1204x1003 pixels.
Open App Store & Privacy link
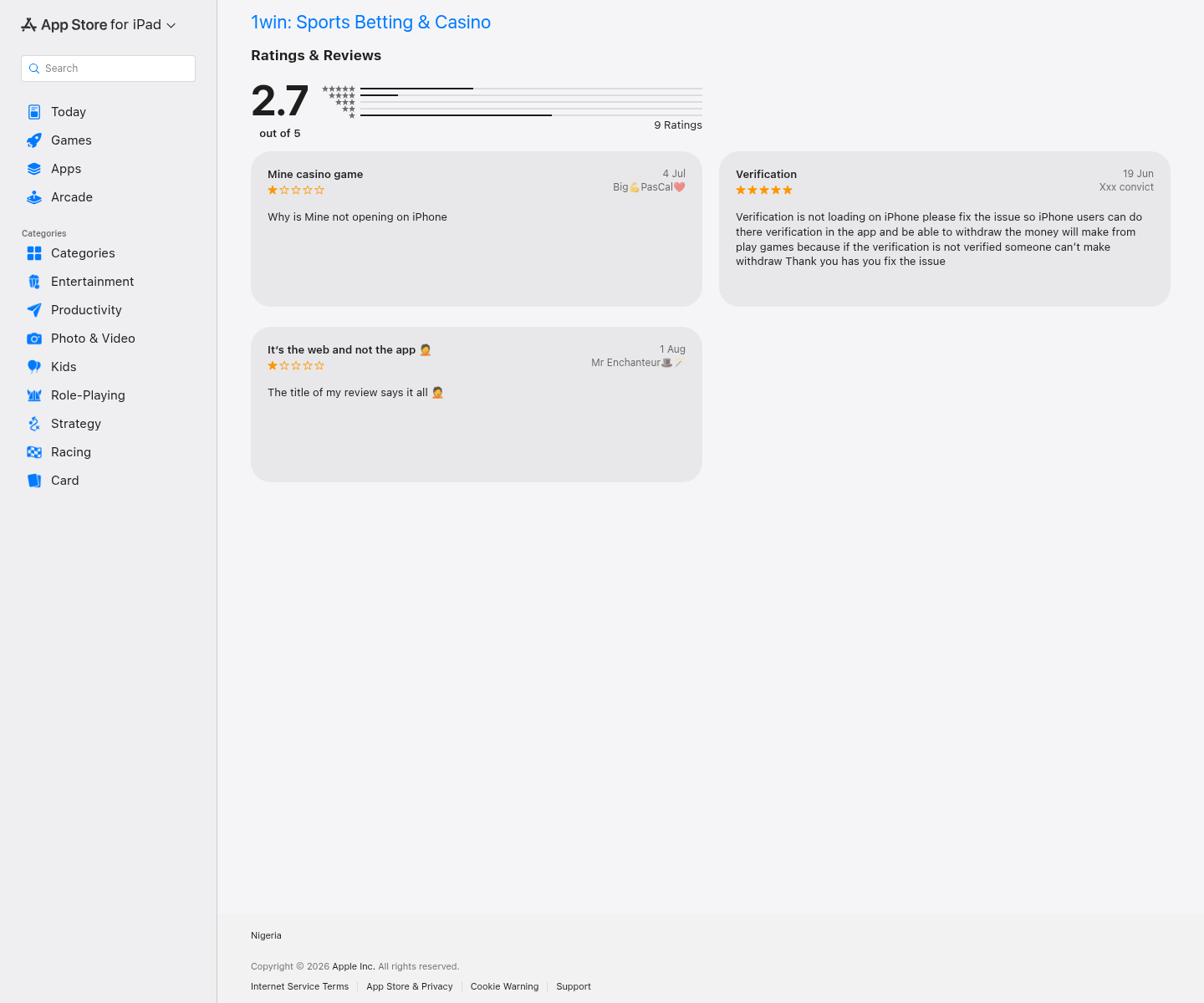point(410,986)
